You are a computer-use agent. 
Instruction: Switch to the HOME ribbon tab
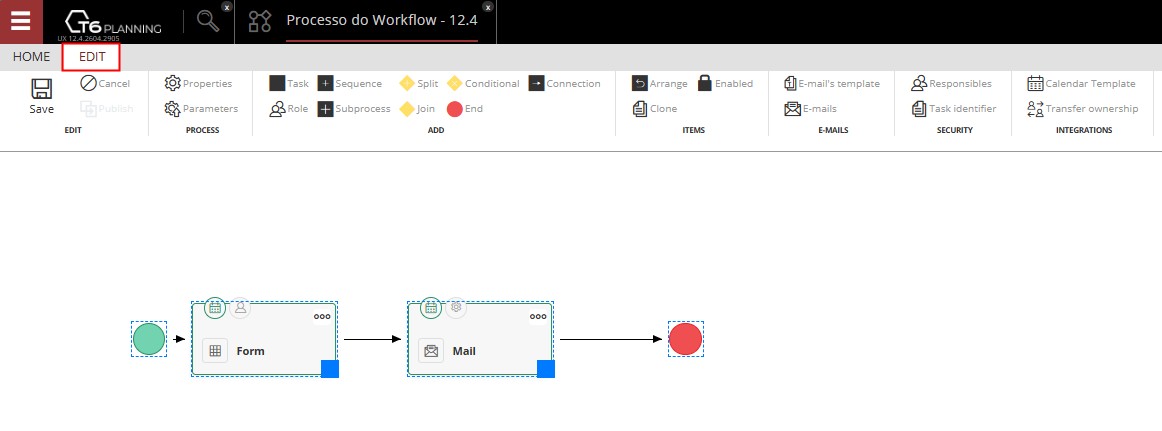[x=32, y=57]
